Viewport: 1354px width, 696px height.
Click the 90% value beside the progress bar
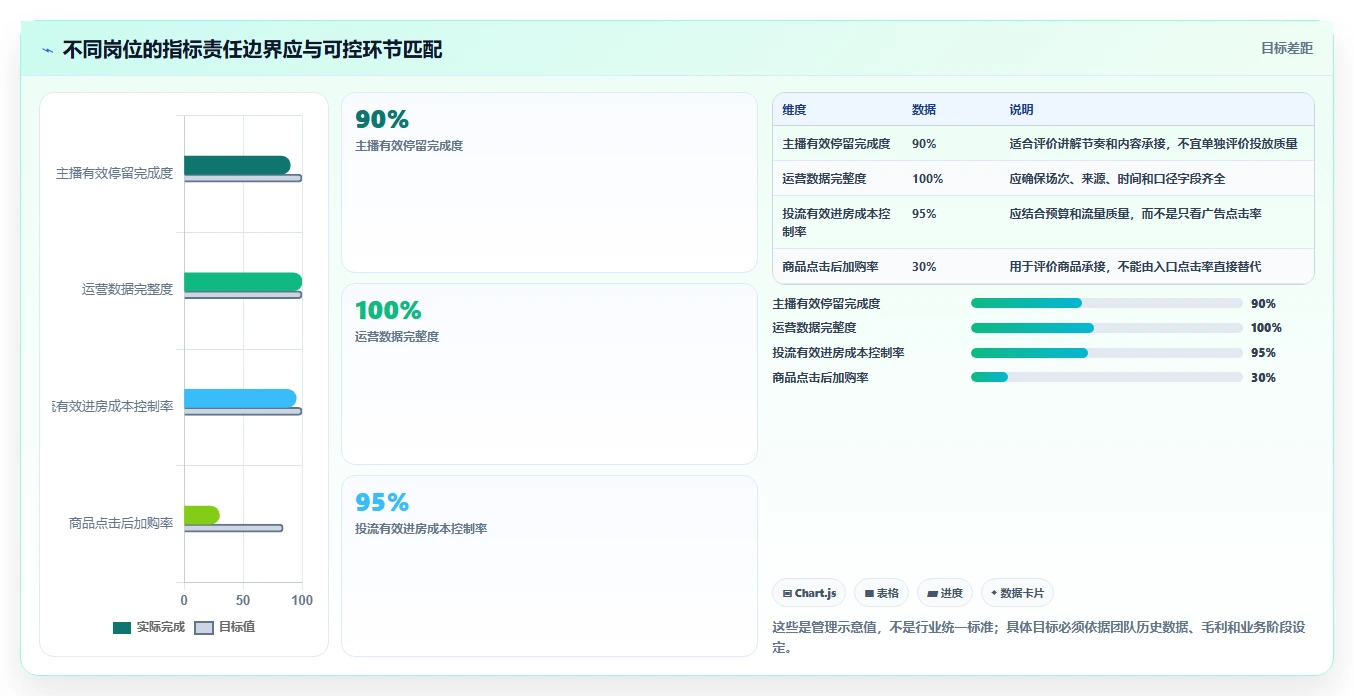(1263, 304)
